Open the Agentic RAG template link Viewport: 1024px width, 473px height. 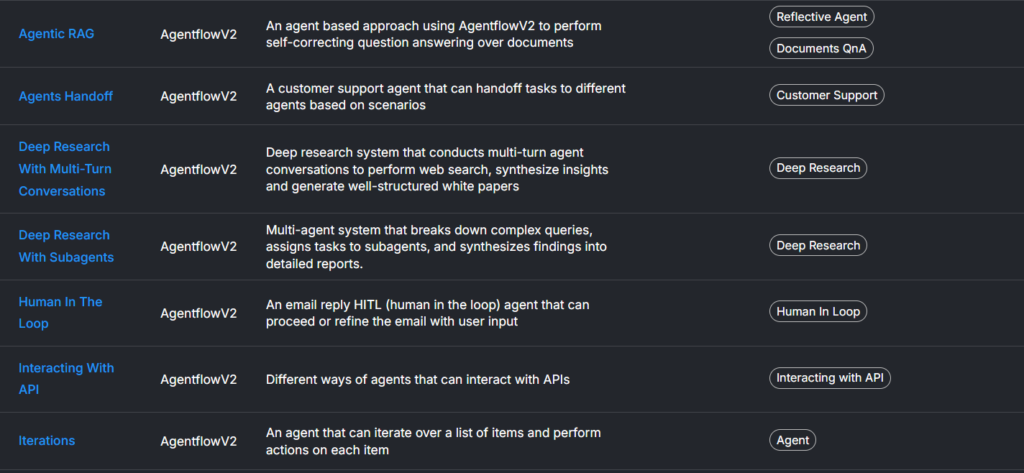click(x=56, y=34)
